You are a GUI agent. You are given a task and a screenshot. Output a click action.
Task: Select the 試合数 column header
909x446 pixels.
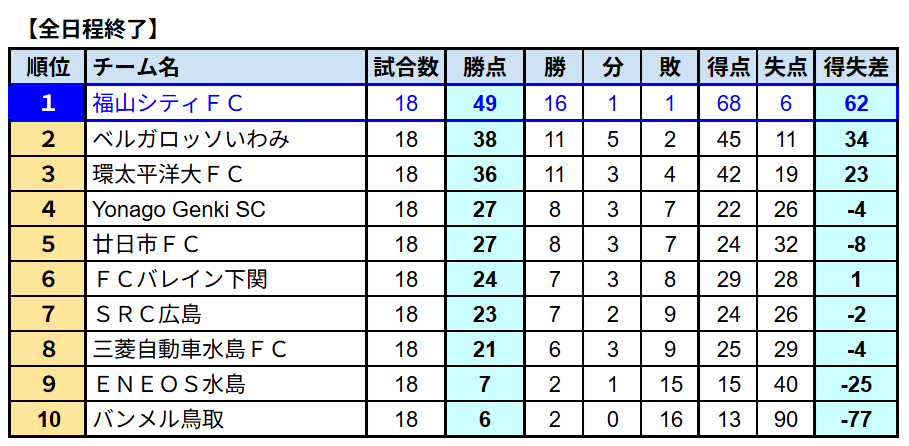[406, 68]
